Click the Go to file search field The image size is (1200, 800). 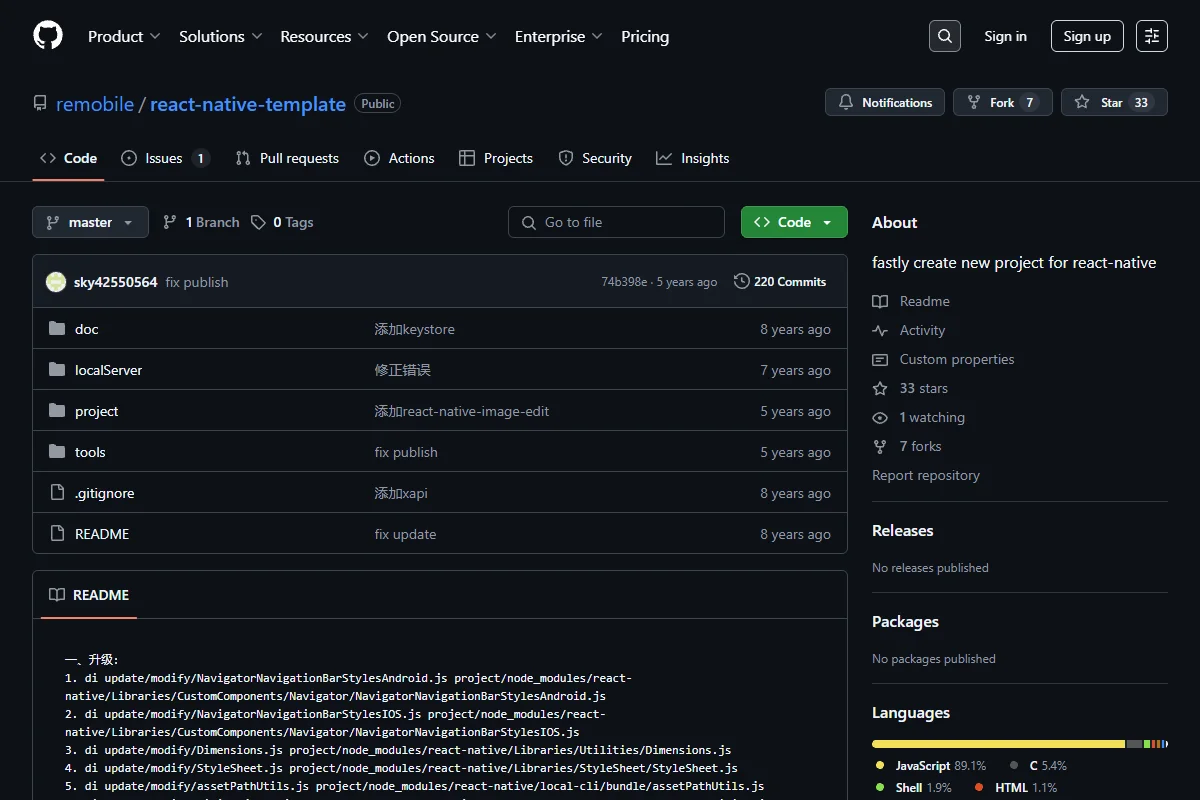(x=616, y=222)
